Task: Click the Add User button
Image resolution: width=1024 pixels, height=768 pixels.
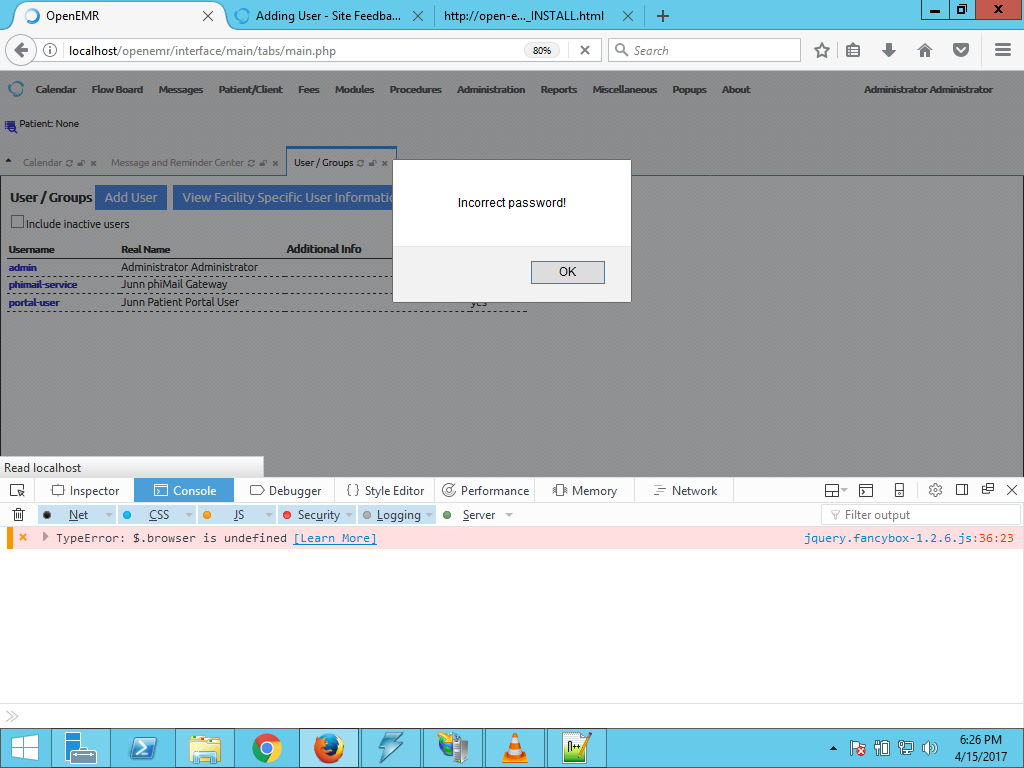Action: click(131, 197)
